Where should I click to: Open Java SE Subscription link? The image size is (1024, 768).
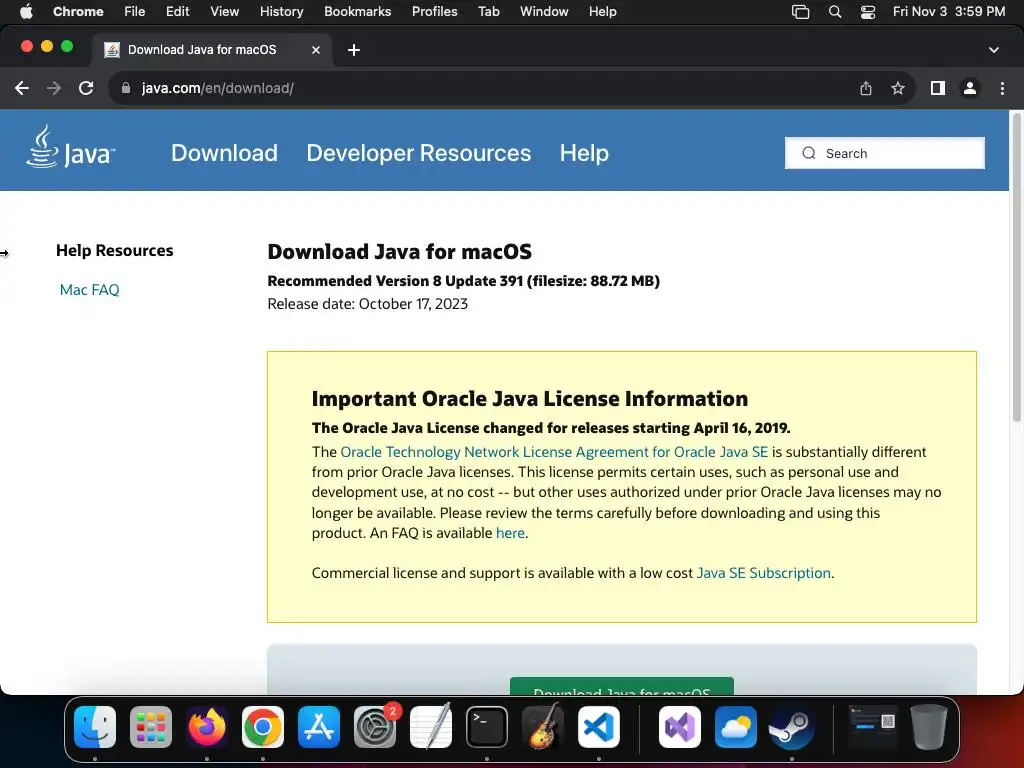pyautogui.click(x=763, y=573)
